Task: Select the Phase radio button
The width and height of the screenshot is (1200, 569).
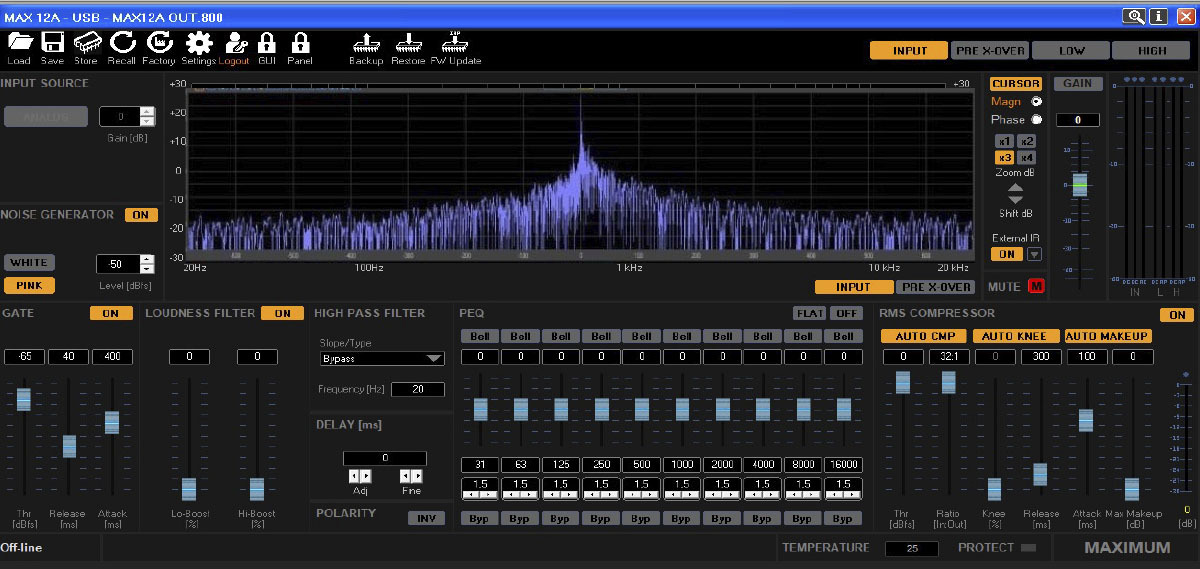Action: 1036,119
